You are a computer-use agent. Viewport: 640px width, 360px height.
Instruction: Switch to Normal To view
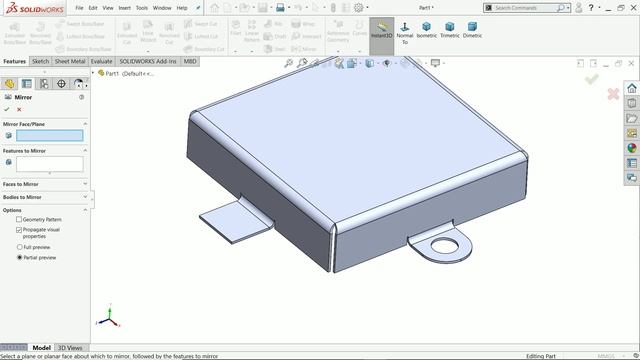(x=404, y=33)
